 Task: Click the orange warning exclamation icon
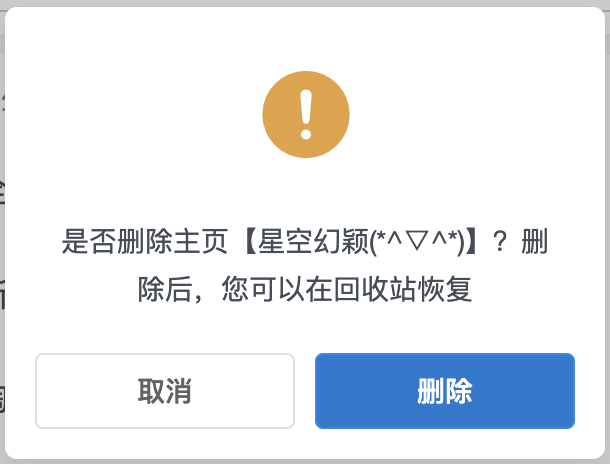point(306,114)
